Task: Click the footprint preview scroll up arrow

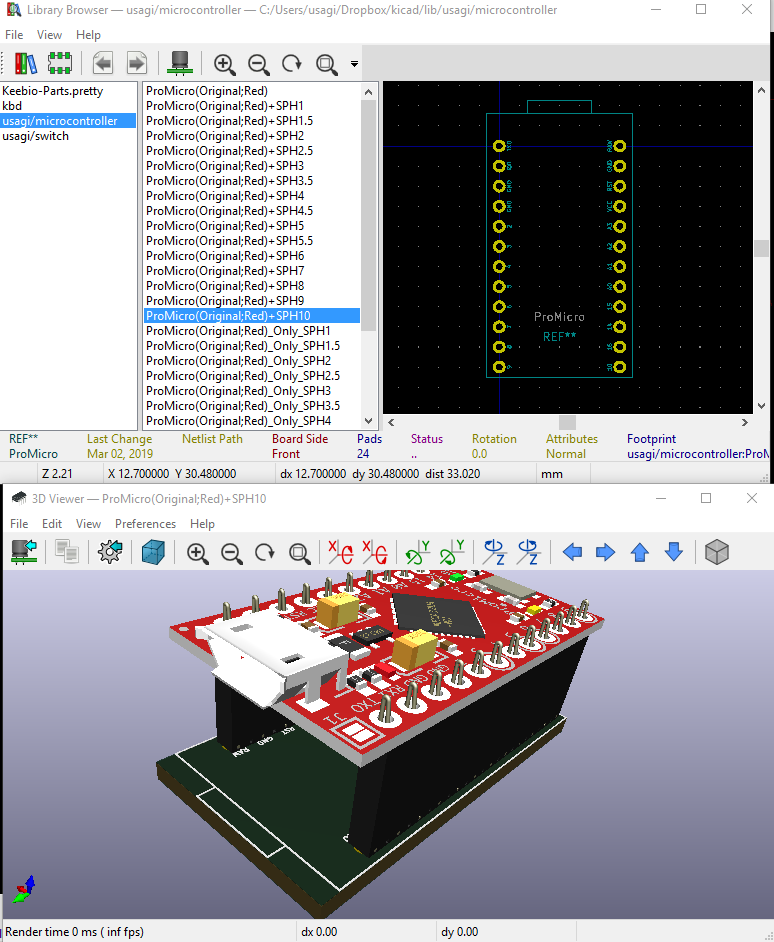Action: pos(761,90)
